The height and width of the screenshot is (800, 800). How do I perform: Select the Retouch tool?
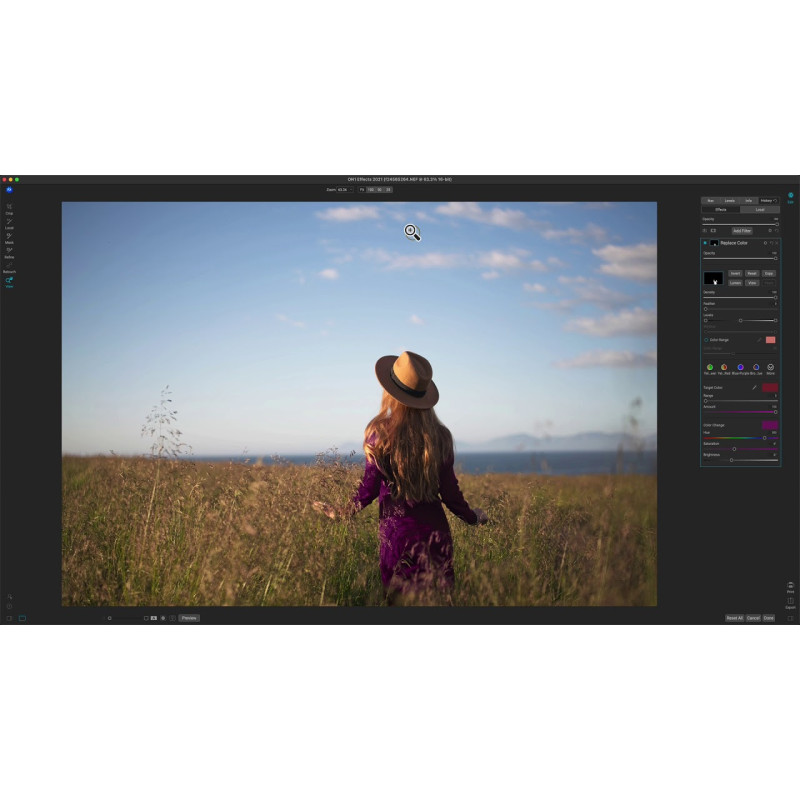[9, 267]
